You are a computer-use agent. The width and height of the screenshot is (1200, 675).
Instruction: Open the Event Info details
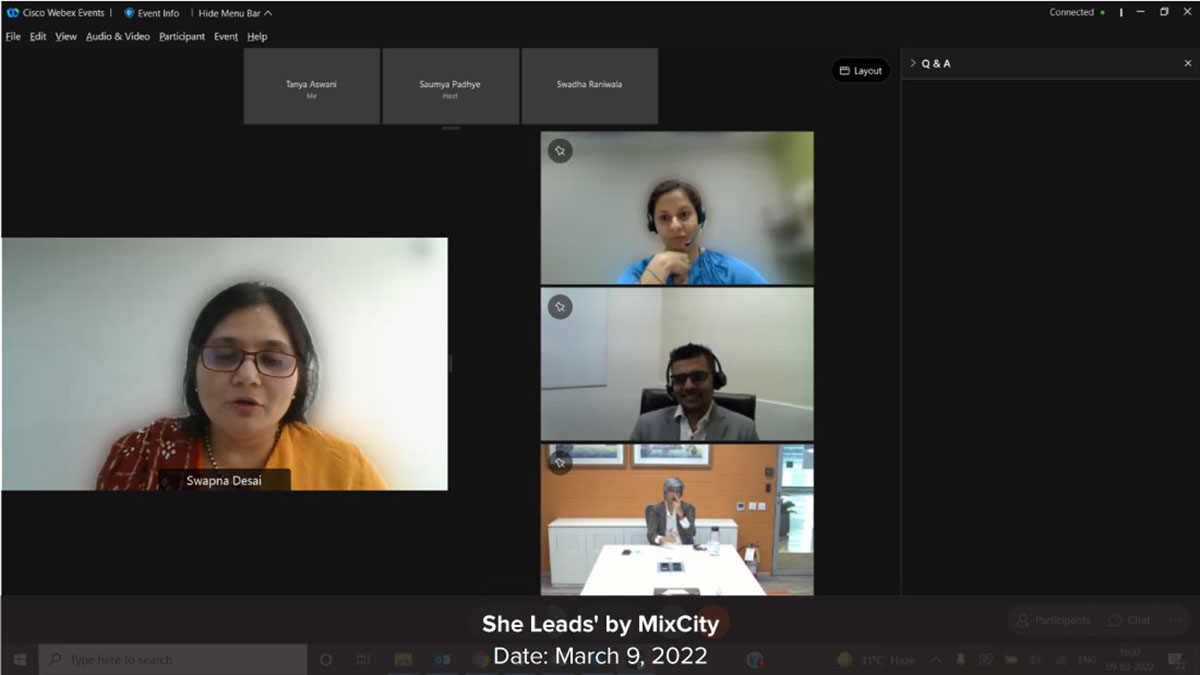152,13
